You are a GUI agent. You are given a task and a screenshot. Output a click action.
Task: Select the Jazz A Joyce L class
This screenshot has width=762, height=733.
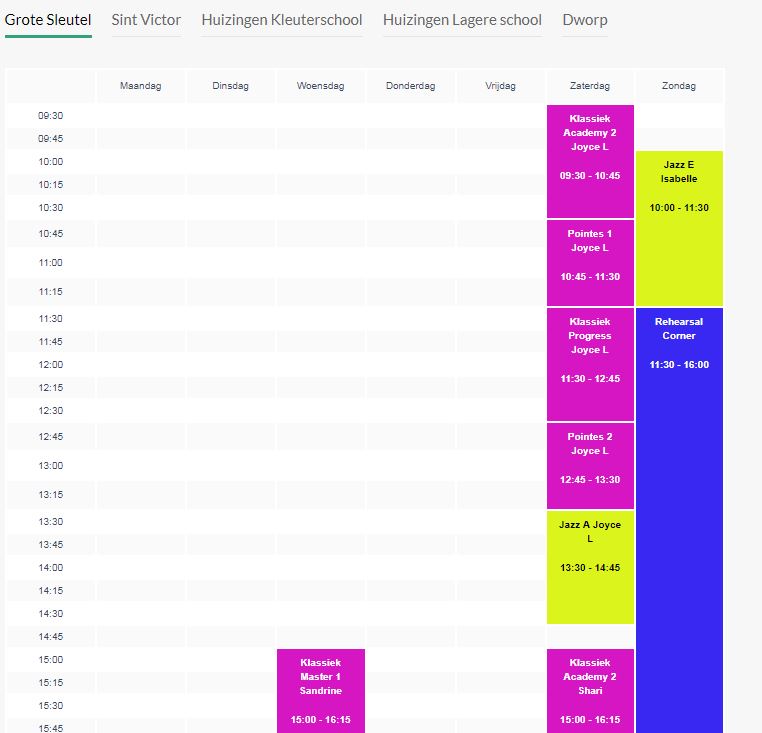pyautogui.click(x=590, y=567)
